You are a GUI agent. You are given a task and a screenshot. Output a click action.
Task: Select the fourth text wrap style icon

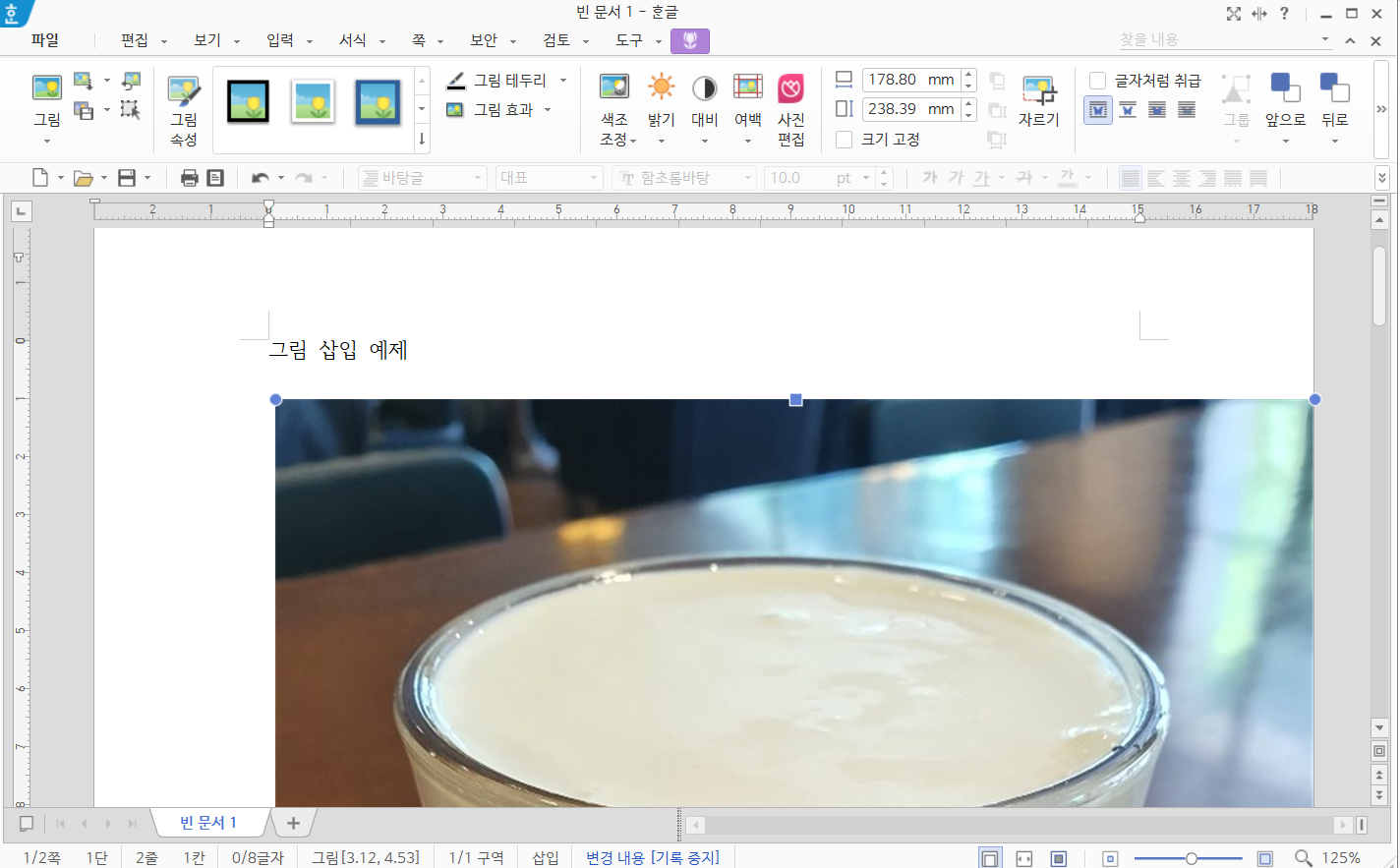1187,110
